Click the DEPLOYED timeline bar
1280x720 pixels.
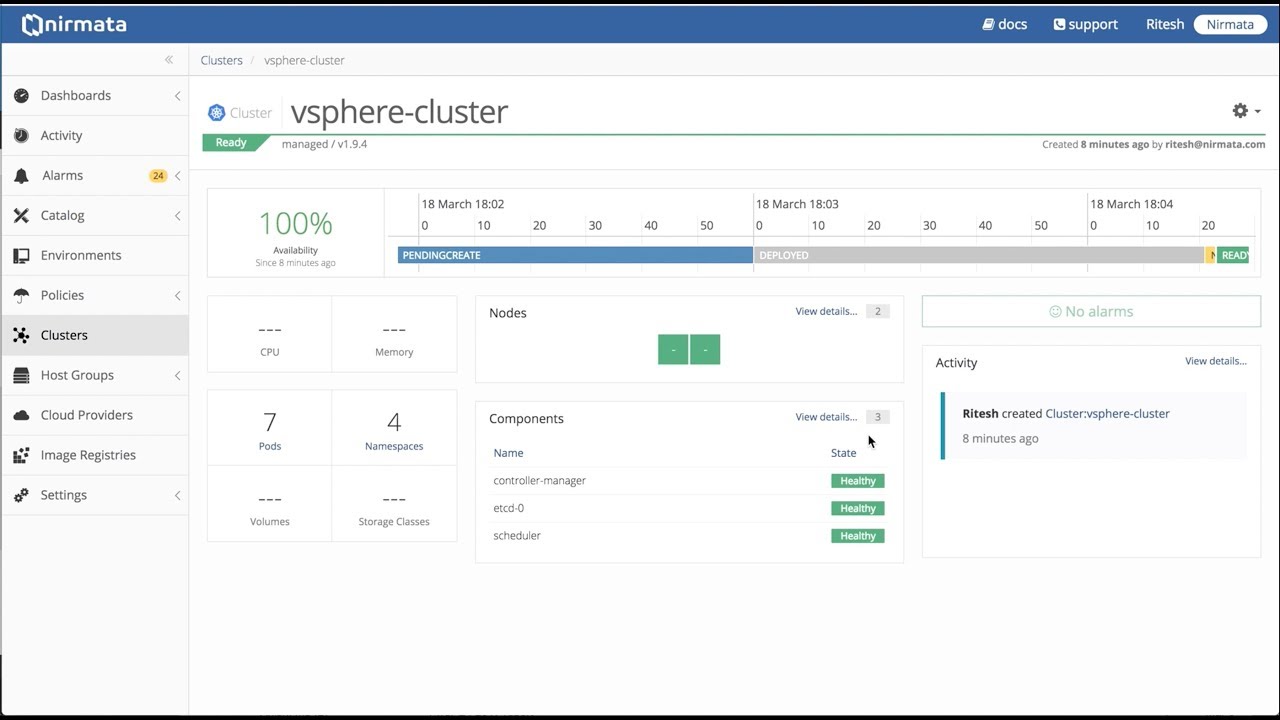[979, 255]
